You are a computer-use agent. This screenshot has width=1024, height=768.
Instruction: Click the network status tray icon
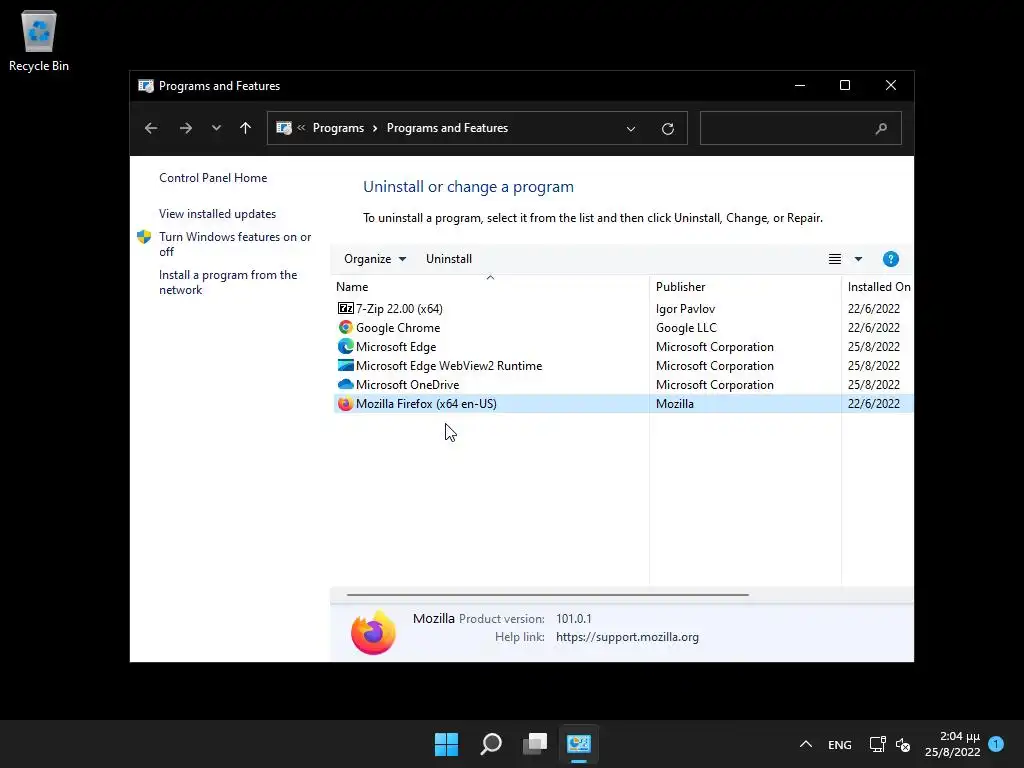pyautogui.click(x=878, y=744)
